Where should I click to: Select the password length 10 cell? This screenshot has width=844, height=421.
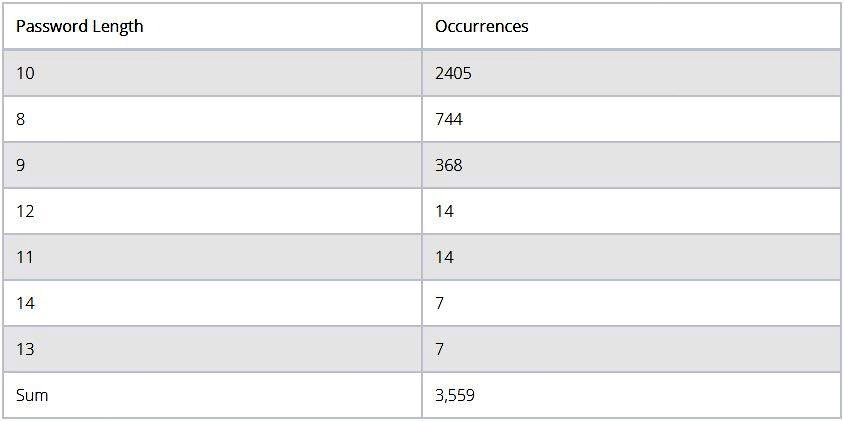coord(212,73)
